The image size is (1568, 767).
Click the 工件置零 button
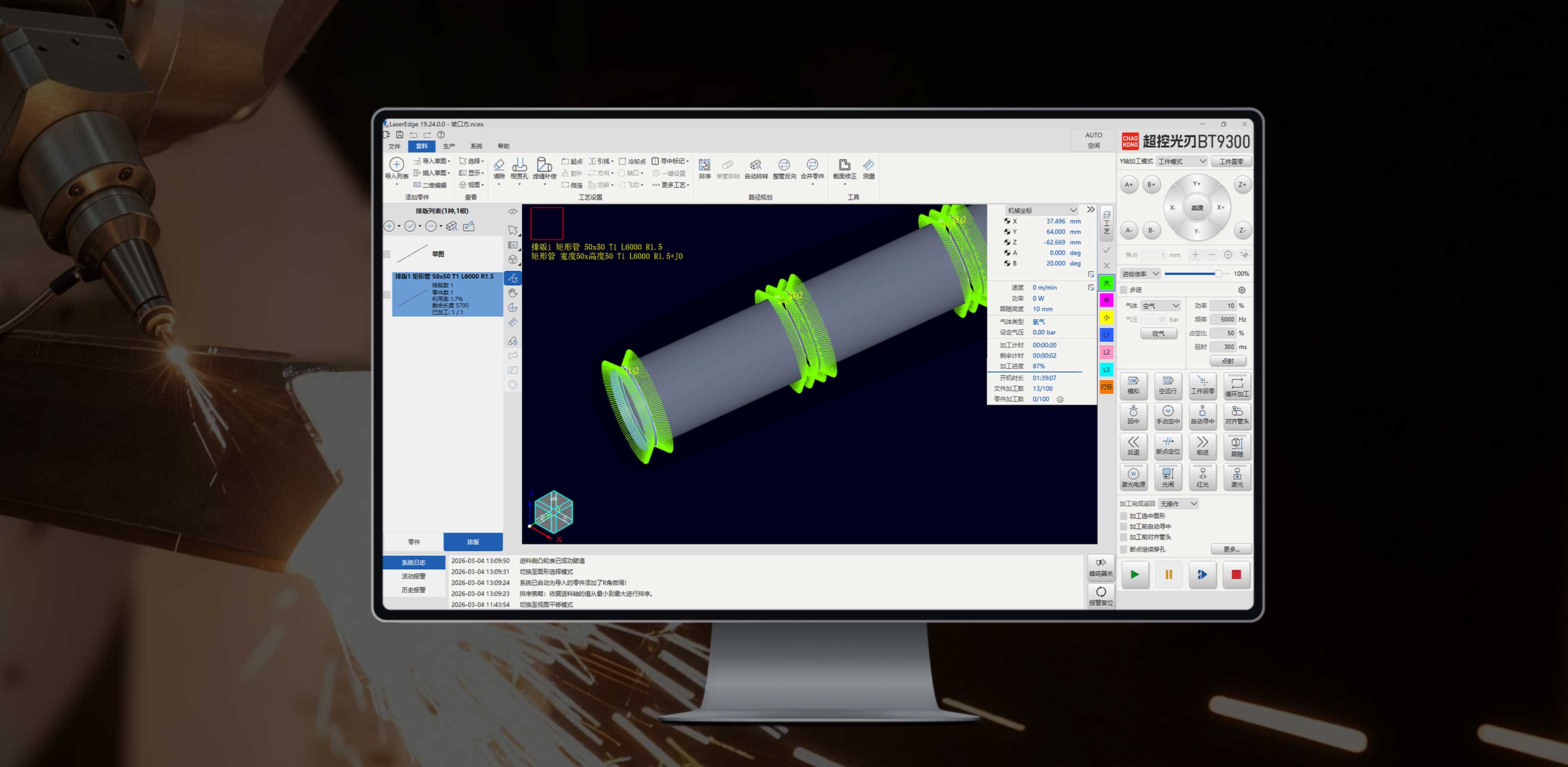click(1231, 161)
